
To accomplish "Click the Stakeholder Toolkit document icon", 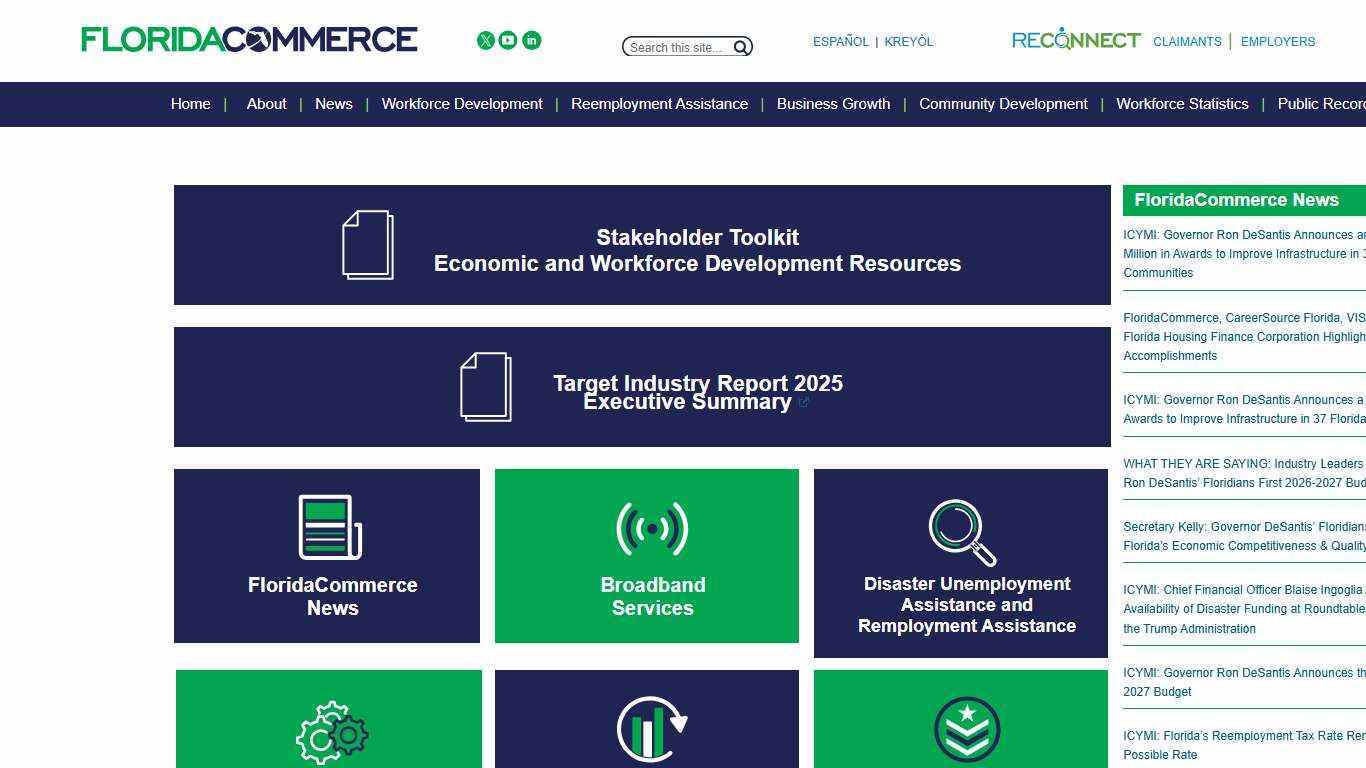I will (x=368, y=244).
